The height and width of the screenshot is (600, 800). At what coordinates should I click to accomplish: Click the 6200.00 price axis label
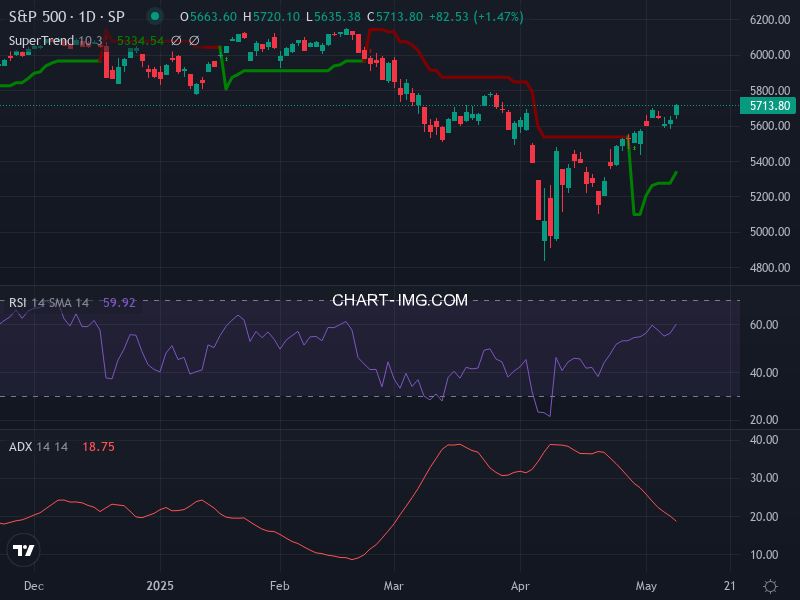click(x=770, y=20)
